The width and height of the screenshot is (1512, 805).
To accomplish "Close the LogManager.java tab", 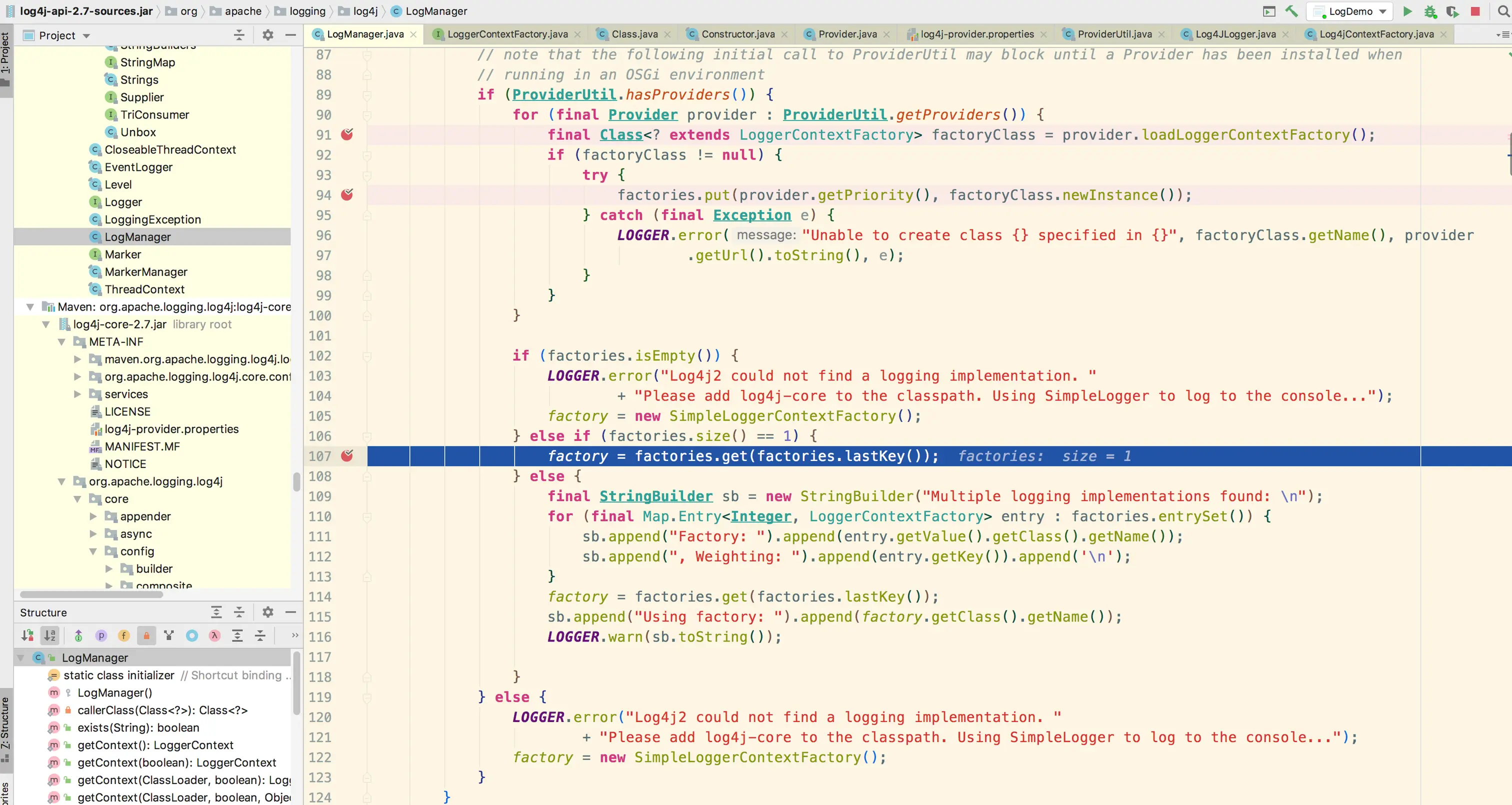I will (413, 34).
